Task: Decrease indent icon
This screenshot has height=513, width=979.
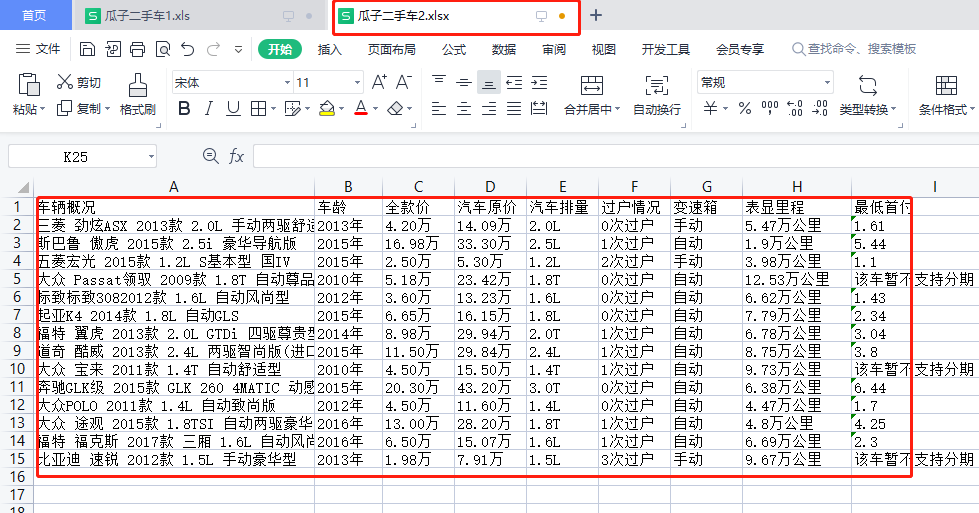Action: (x=514, y=82)
